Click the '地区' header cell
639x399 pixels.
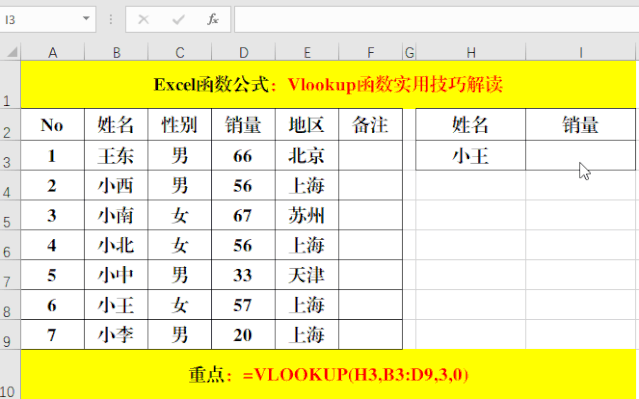307,124
